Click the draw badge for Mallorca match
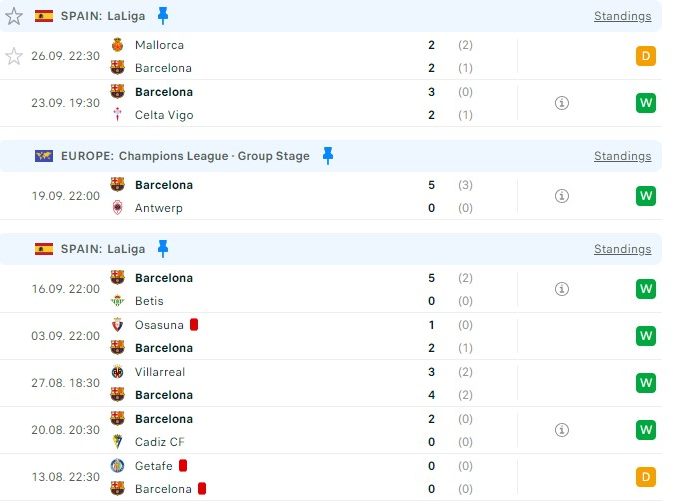Image resolution: width=677 pixels, height=504 pixels. pyautogui.click(x=645, y=56)
